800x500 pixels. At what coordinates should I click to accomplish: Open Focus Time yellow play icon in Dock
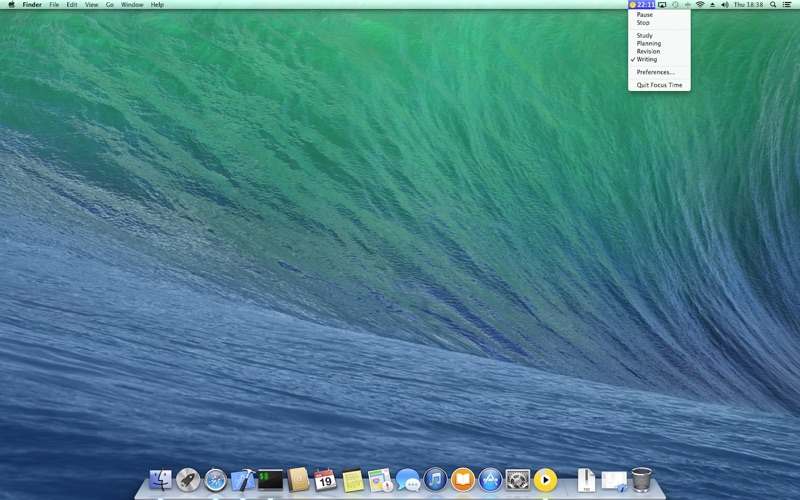[x=545, y=480]
